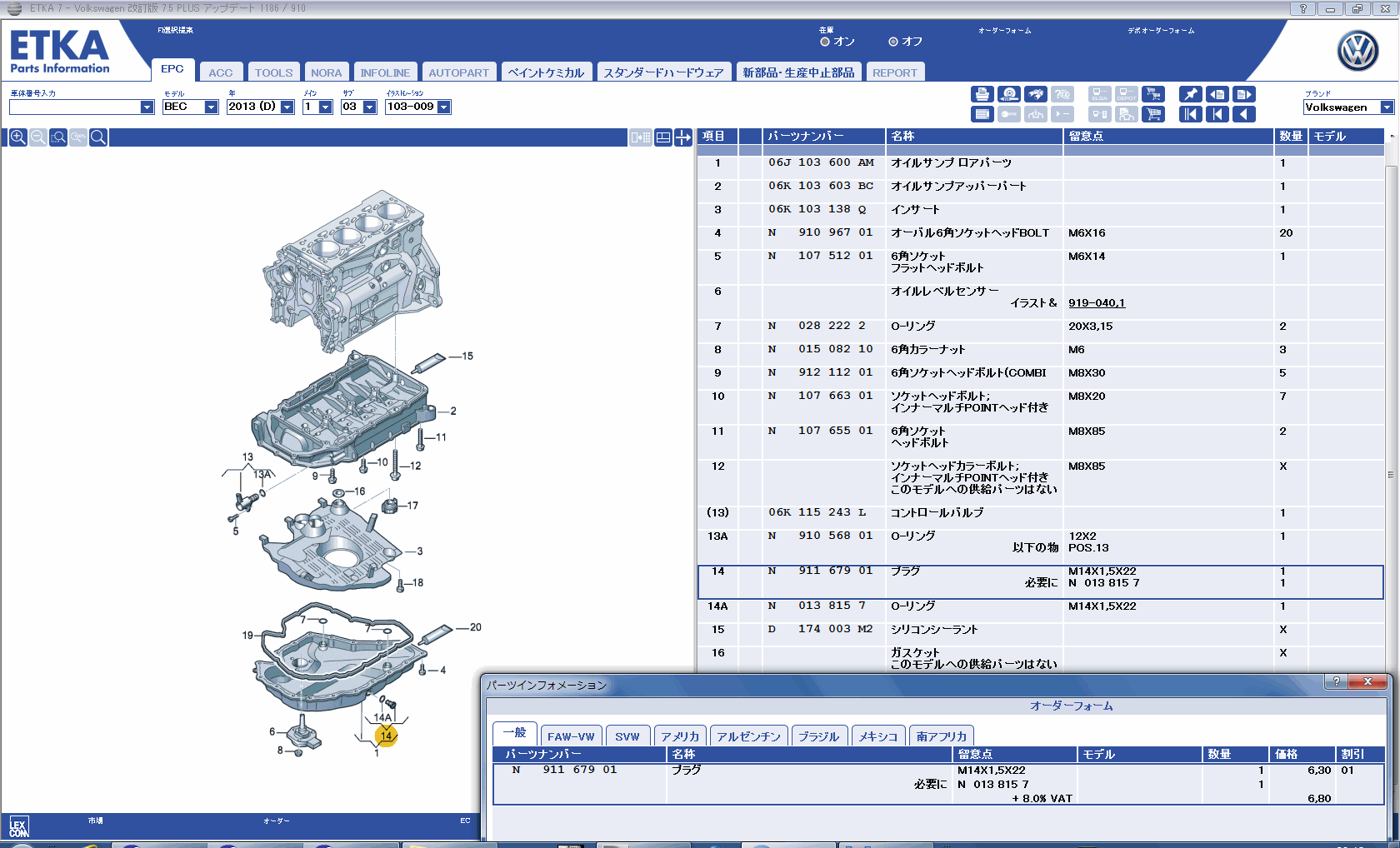Select row 14 plug N 911 679 01
The image size is (1400, 848).
(1041, 582)
